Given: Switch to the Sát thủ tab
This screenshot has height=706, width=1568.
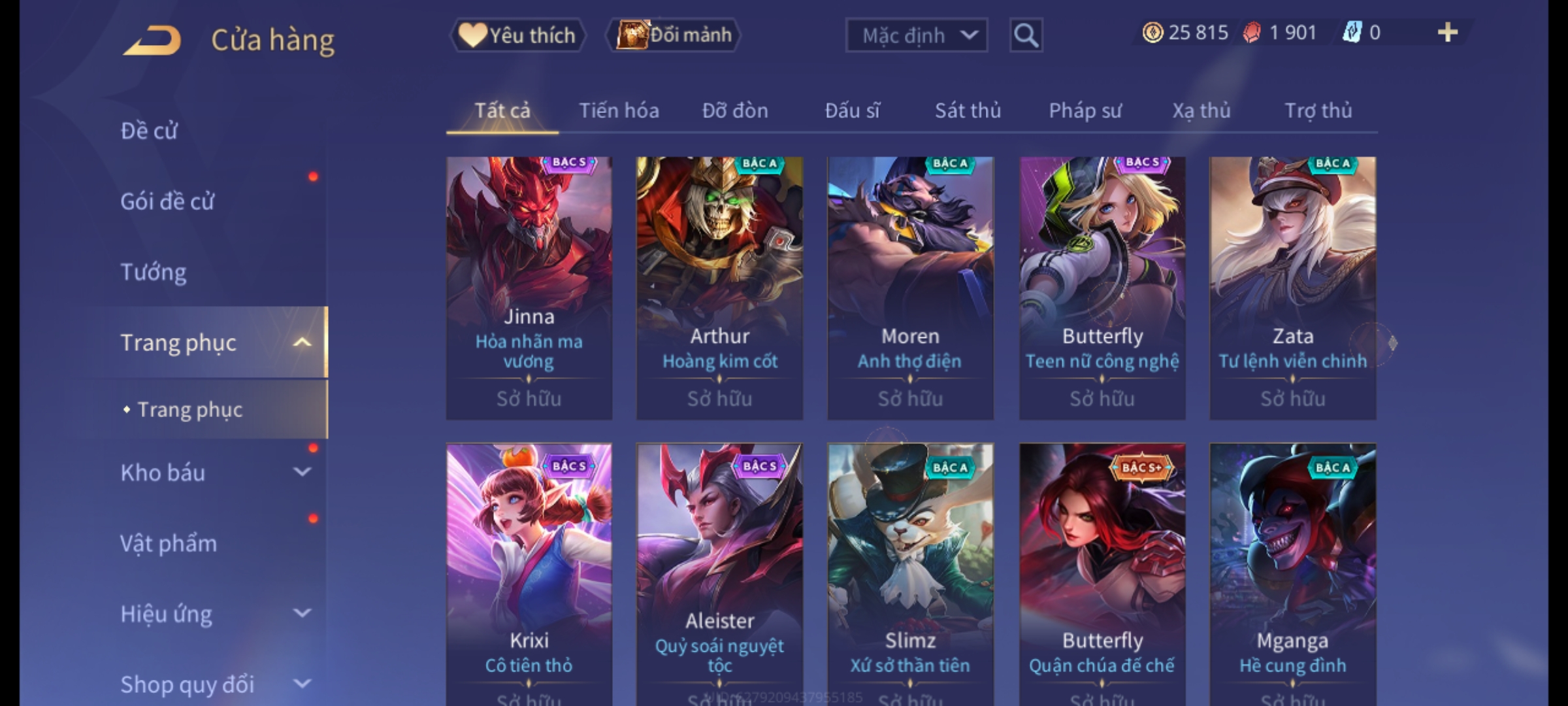Looking at the screenshot, I should tap(968, 110).
